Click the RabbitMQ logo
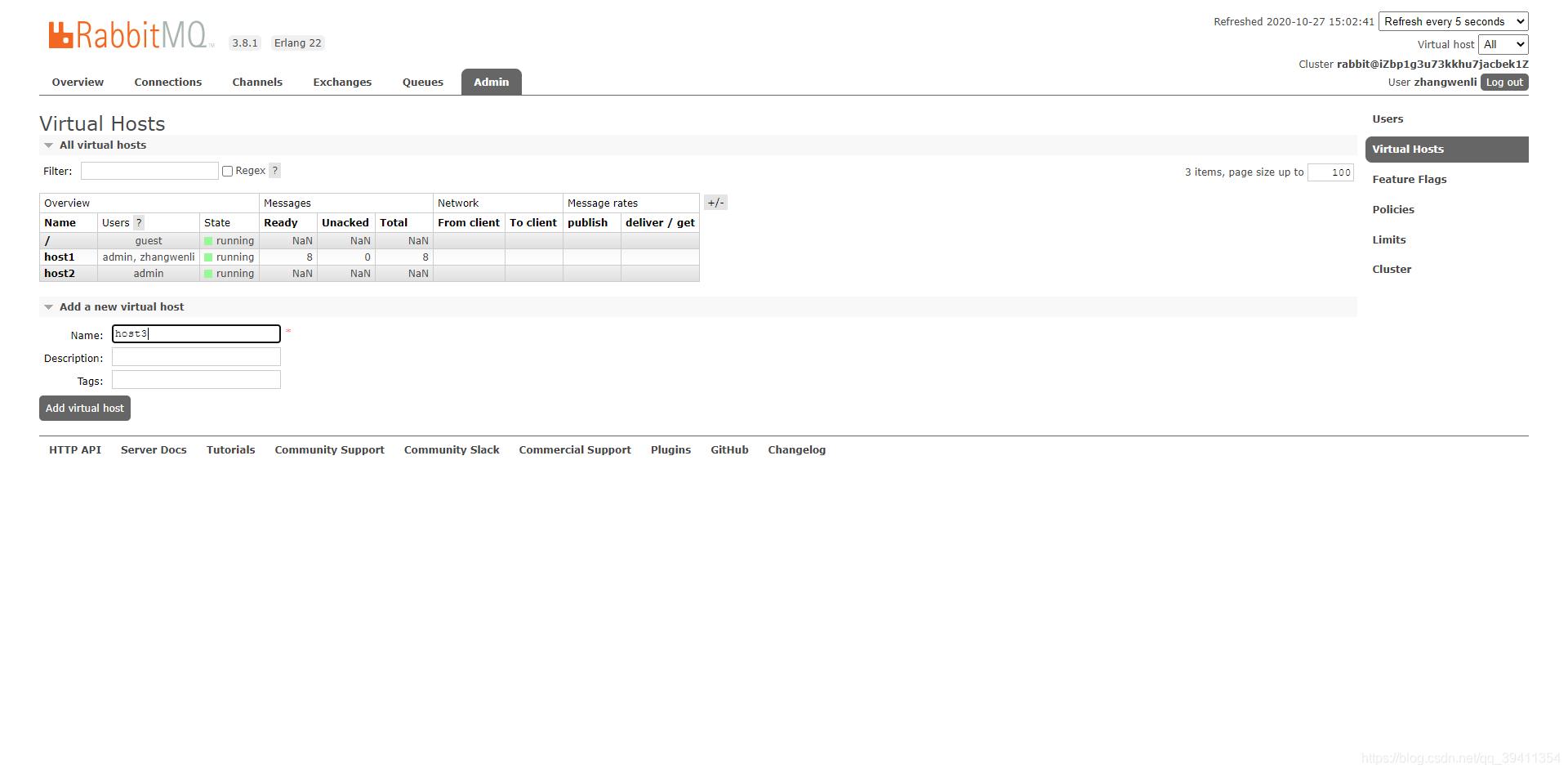Viewport: 1568px width, 773px height. pyautogui.click(x=130, y=35)
